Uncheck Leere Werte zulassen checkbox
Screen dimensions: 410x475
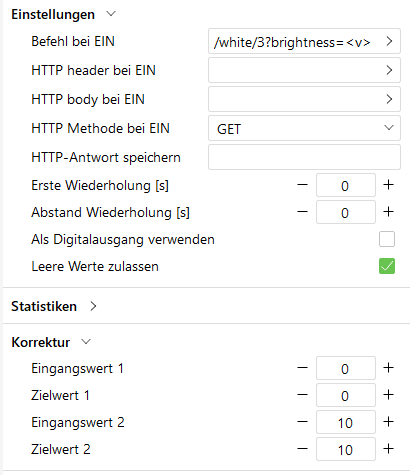[x=387, y=266]
